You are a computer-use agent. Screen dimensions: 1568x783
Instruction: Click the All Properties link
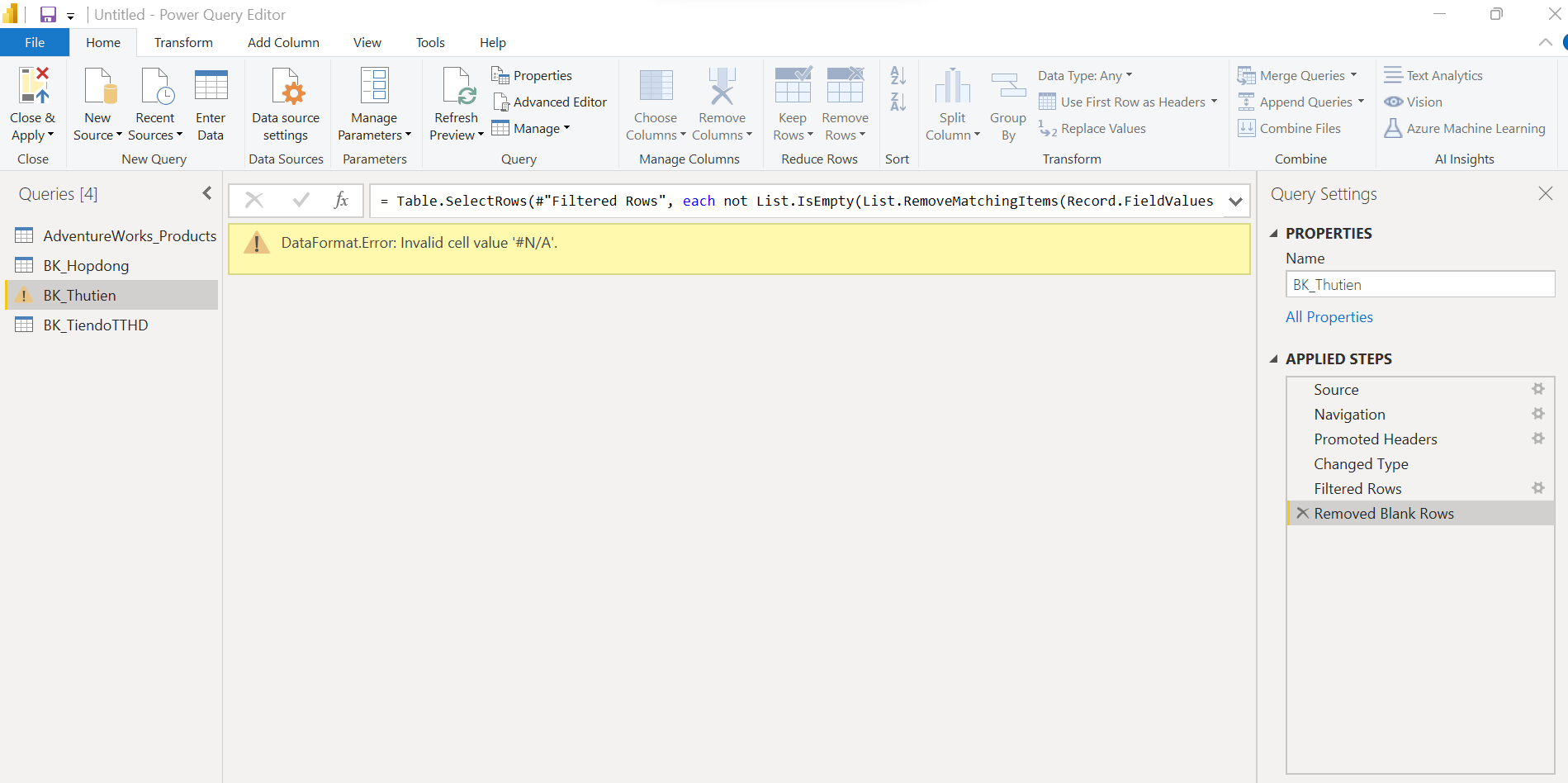1329,317
